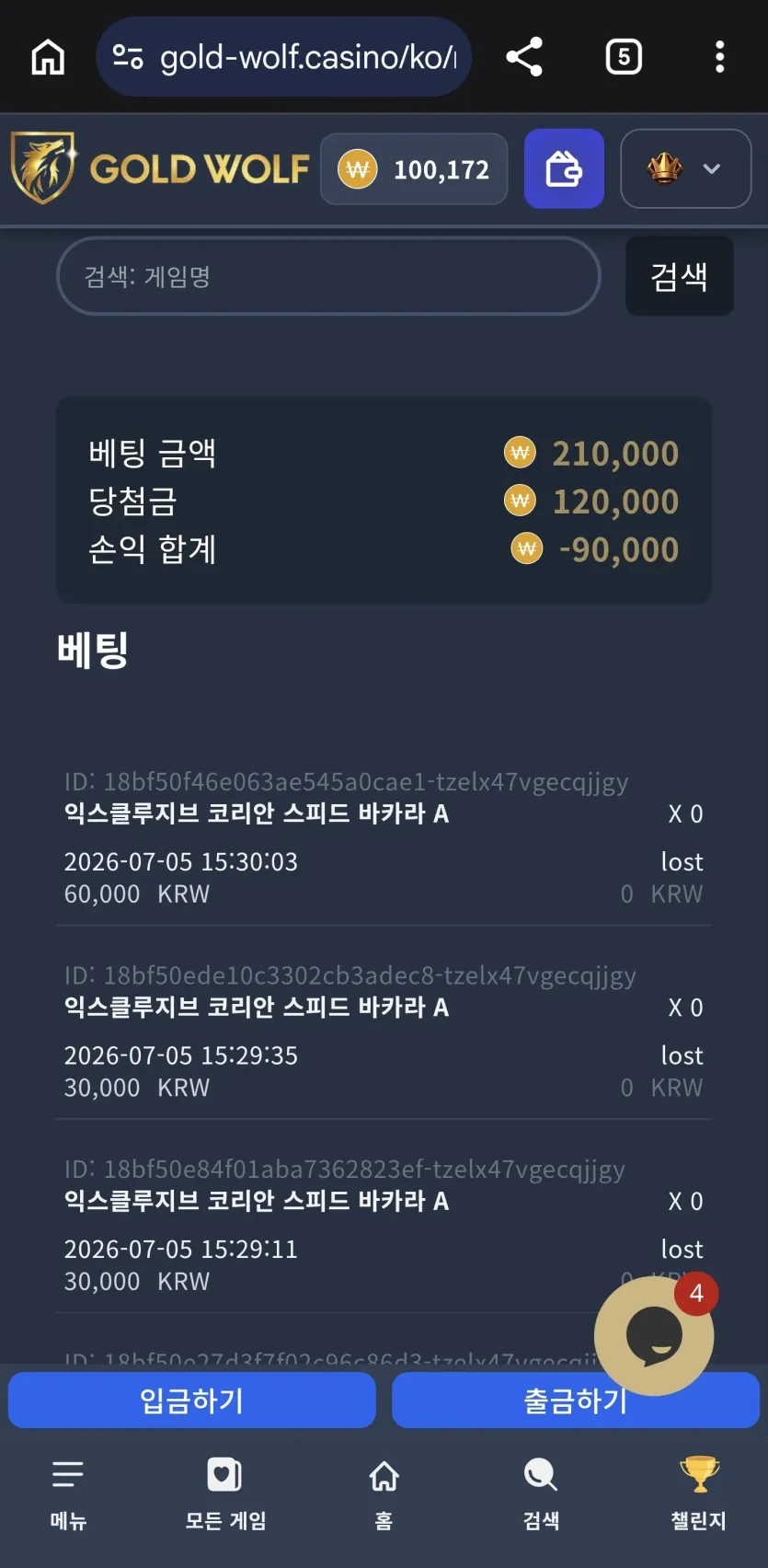768x1568 pixels.
Task: Open the 챌린지 trophy tab
Action: [699, 1494]
